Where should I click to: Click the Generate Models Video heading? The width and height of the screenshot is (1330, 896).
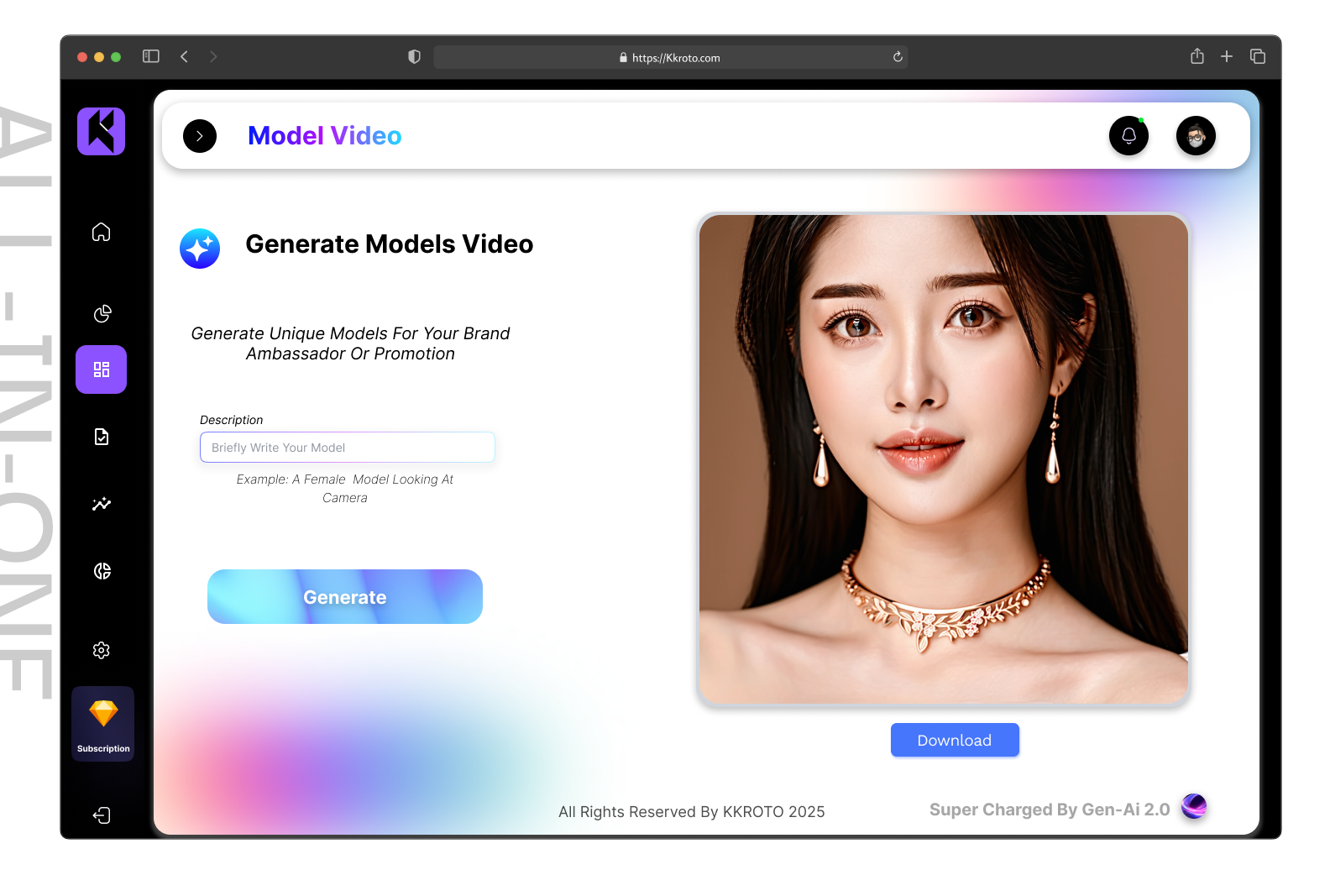(x=390, y=244)
